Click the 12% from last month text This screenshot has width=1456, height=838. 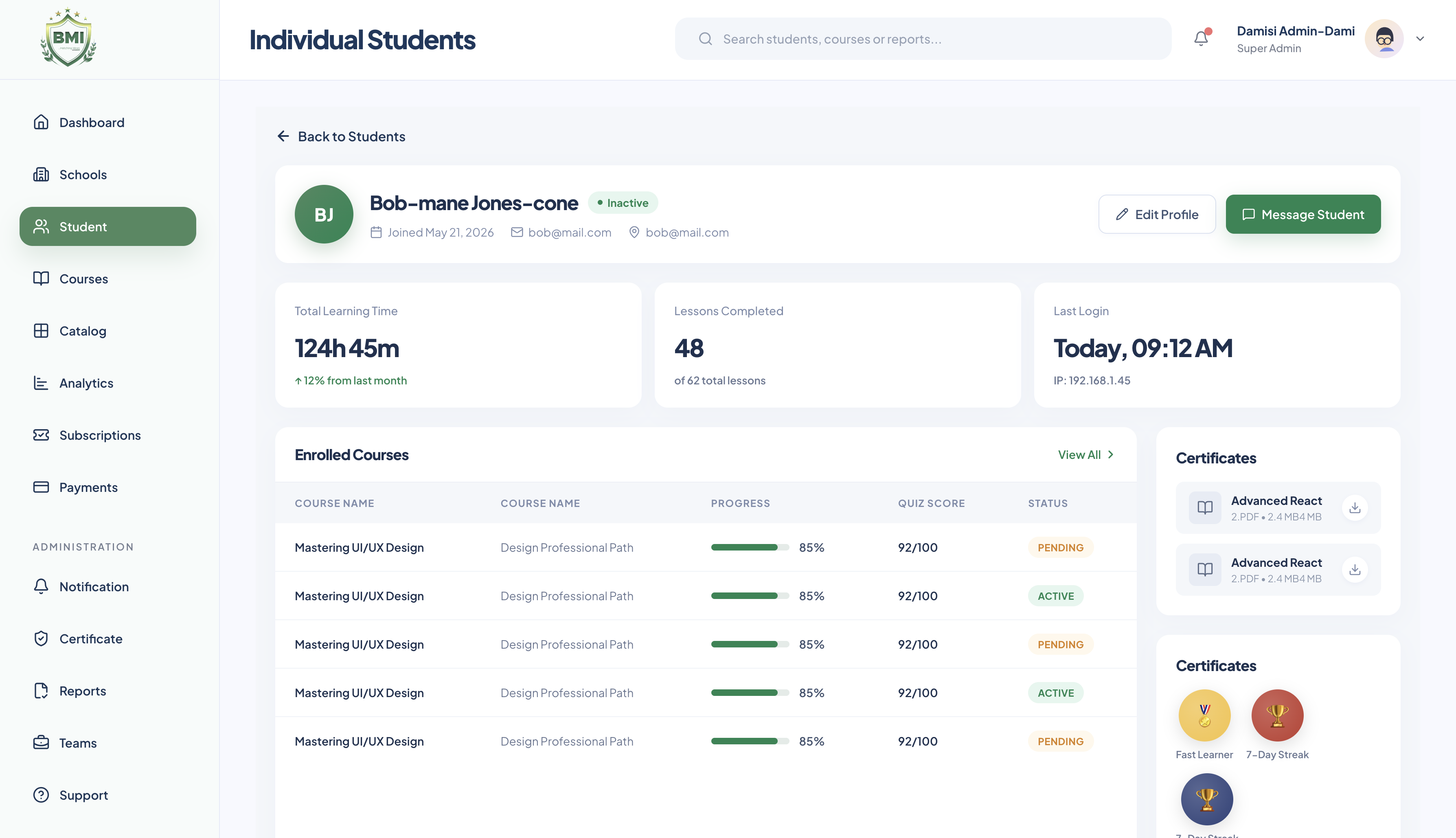351,380
